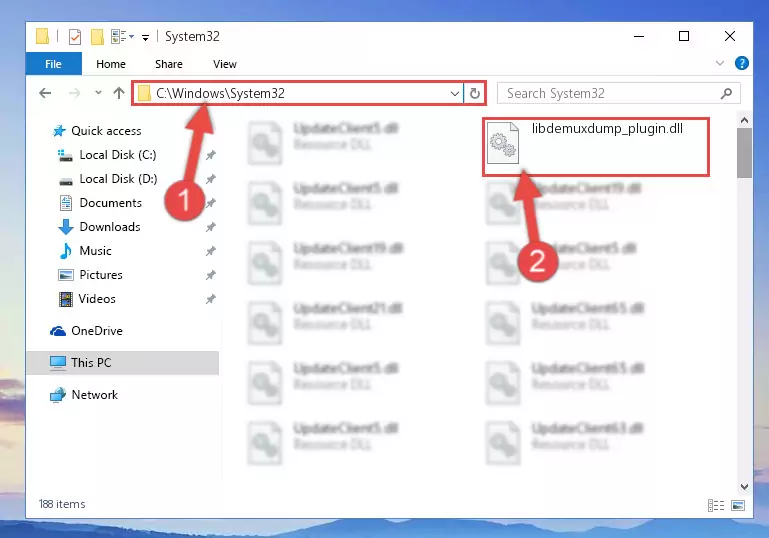The width and height of the screenshot is (769, 538).
Task: Click the vertical scrollbar thumb
Action: click(744, 154)
